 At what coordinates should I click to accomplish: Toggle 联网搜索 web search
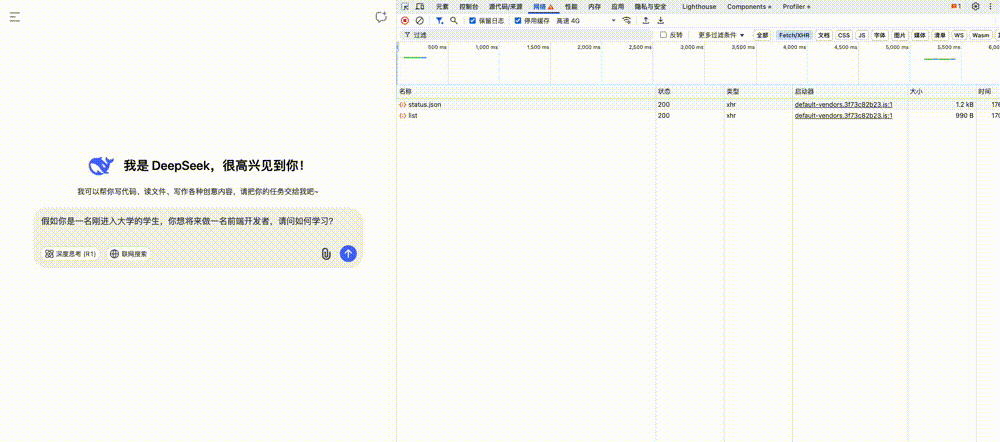point(129,254)
